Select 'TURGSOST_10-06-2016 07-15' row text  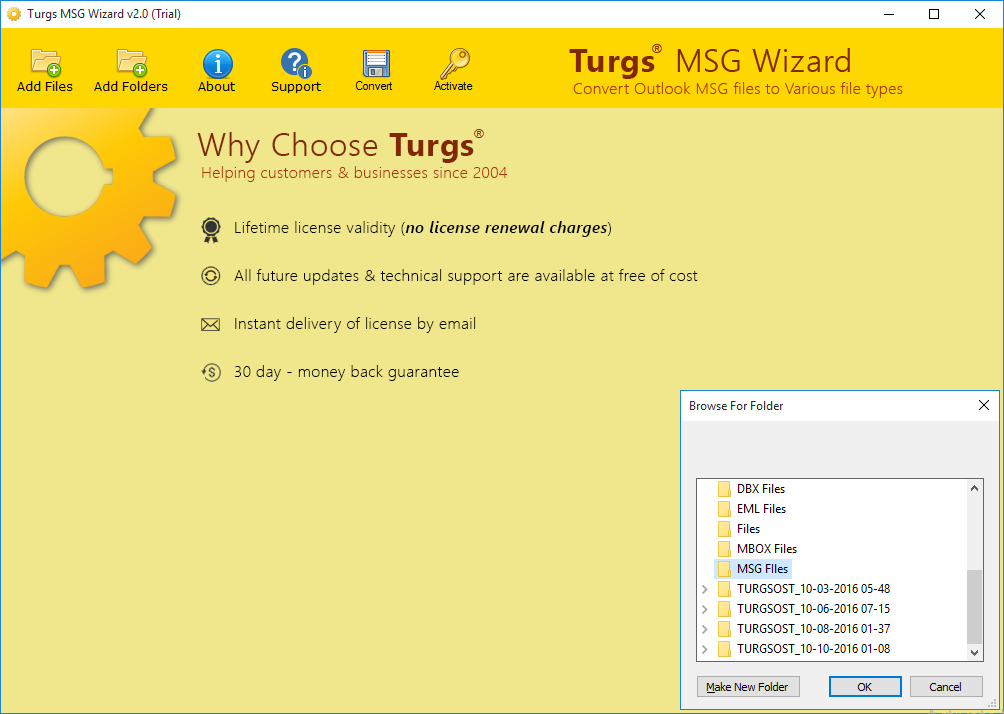(x=813, y=609)
